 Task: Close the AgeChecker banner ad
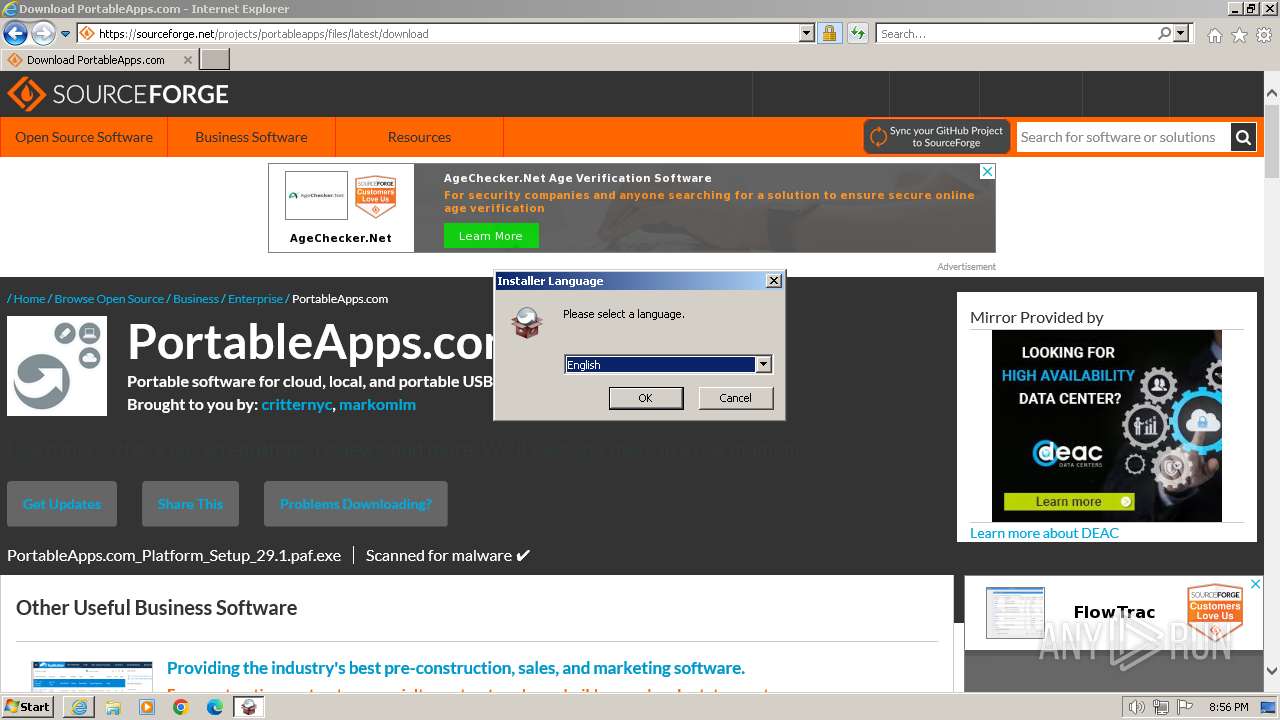(987, 172)
